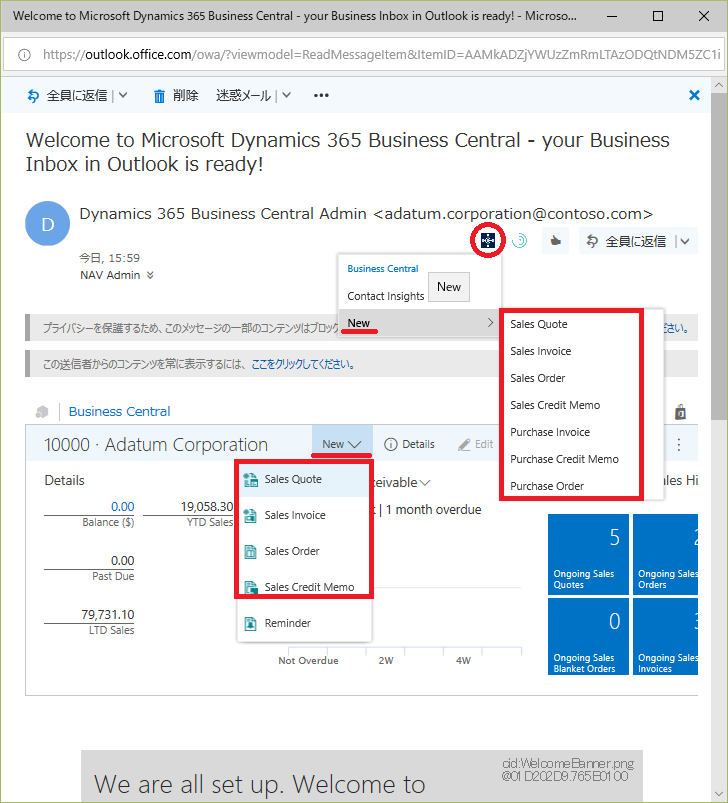The width and height of the screenshot is (728, 803).
Task: Click the site info icon in address bar
Action: 24,55
